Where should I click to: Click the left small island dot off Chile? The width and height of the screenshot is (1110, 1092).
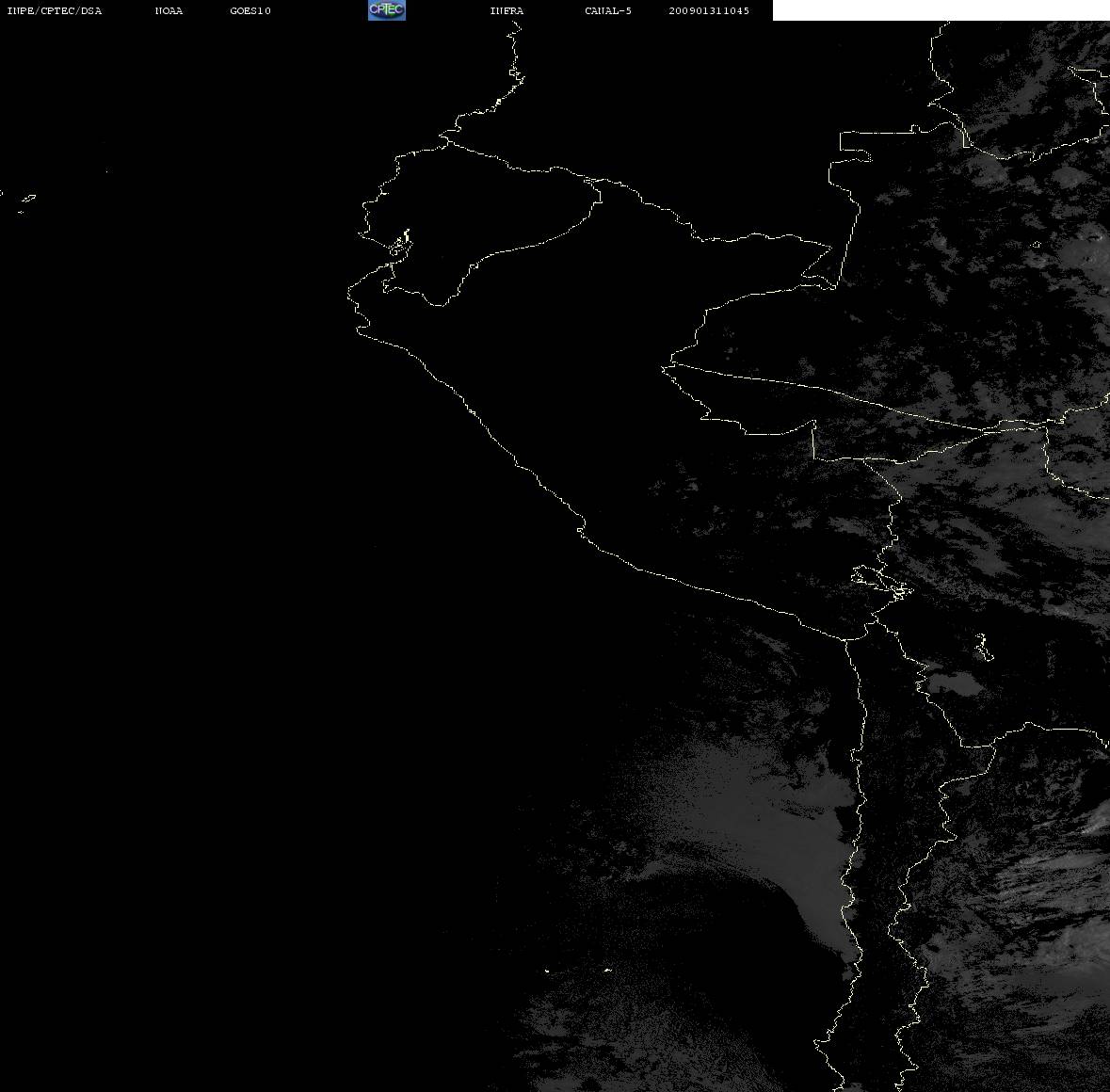(547, 971)
